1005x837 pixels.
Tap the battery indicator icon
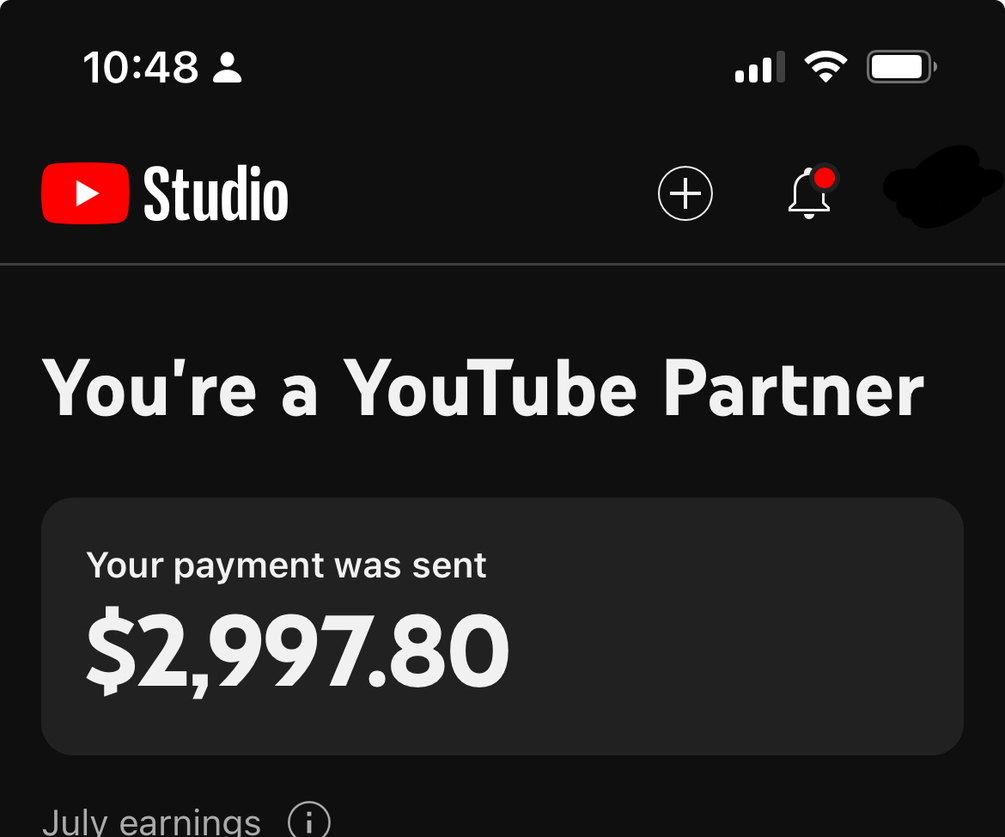[x=902, y=67]
